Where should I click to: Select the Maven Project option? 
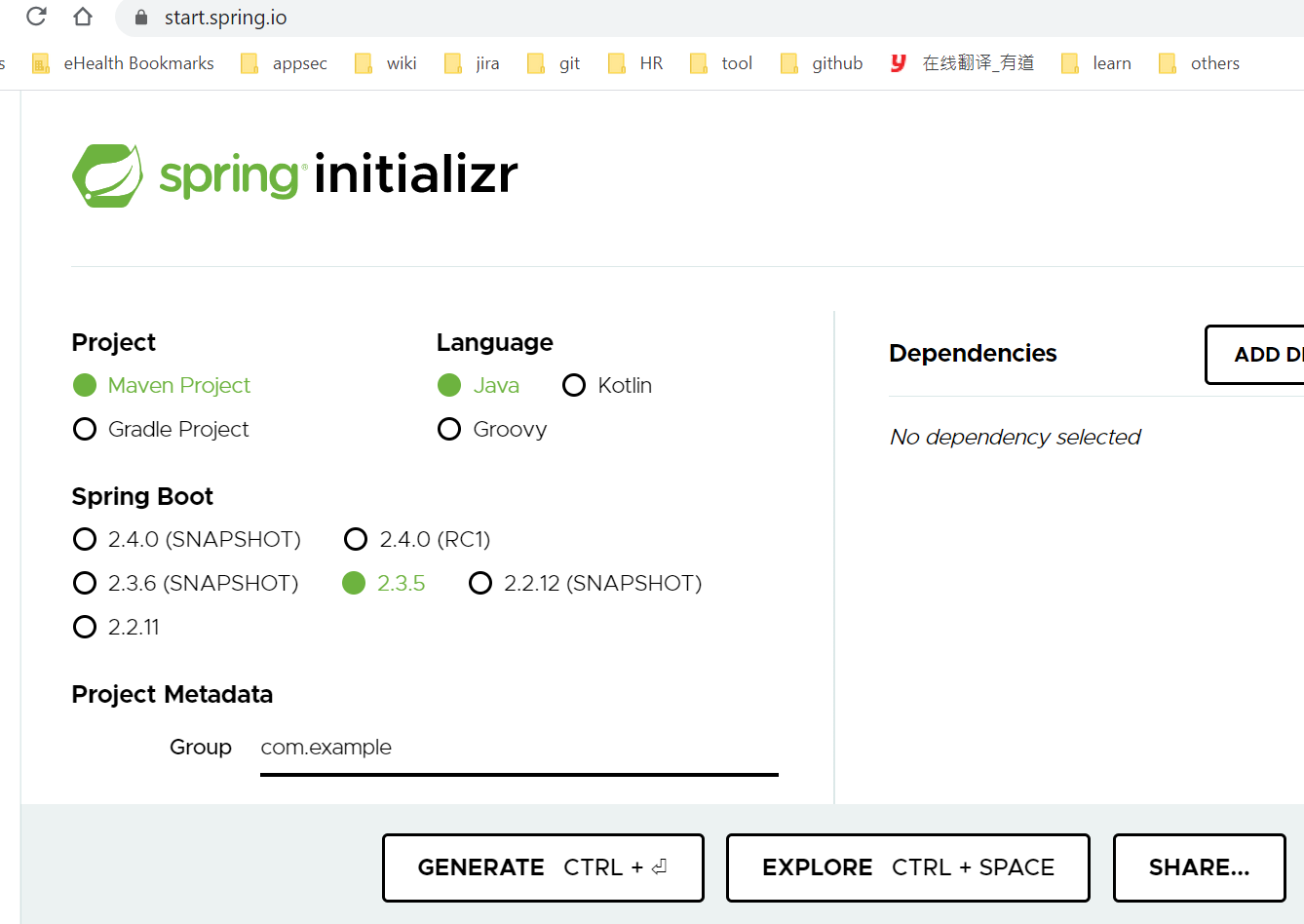click(x=162, y=385)
